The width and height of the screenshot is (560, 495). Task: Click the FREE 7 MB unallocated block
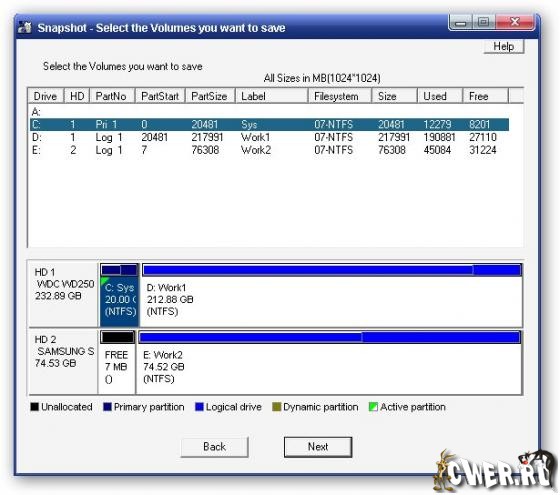click(117, 362)
